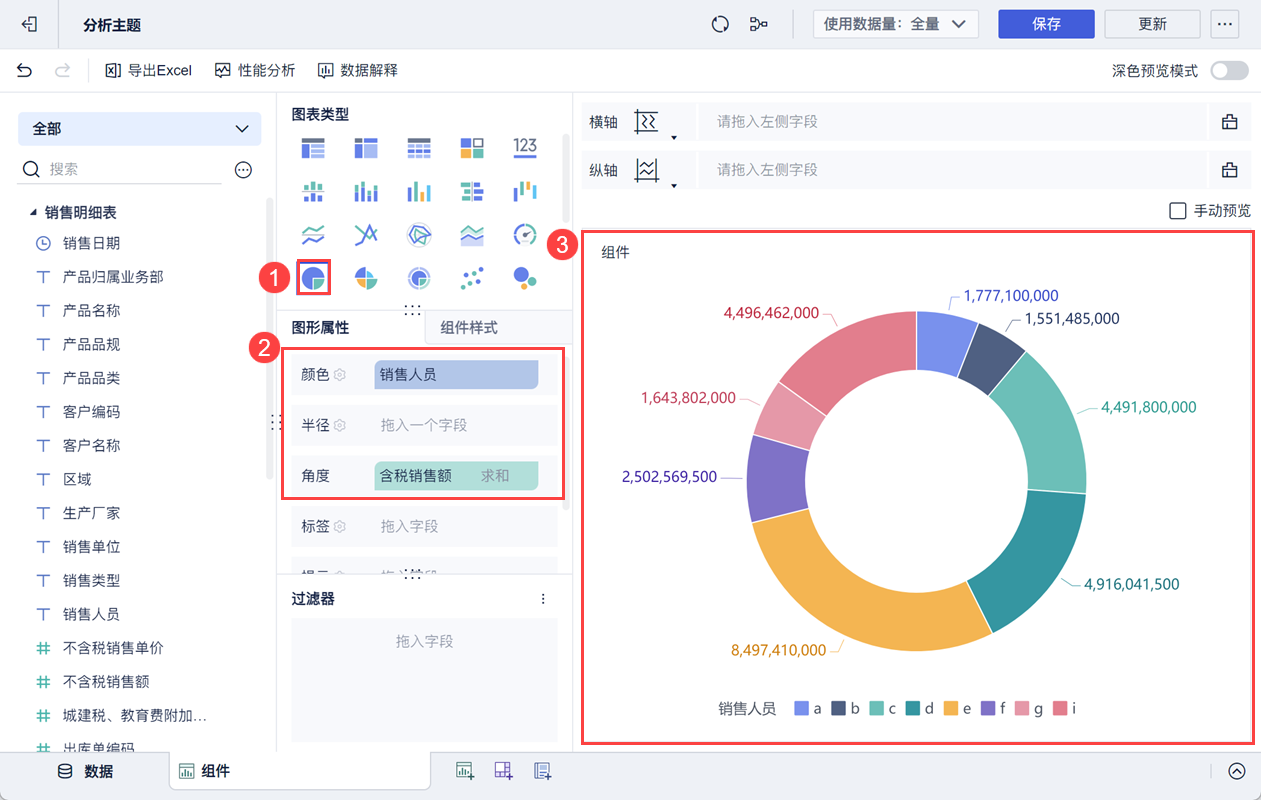Click the 纵轴 row clear-fields icon
This screenshot has width=1261, height=800.
point(1230,170)
